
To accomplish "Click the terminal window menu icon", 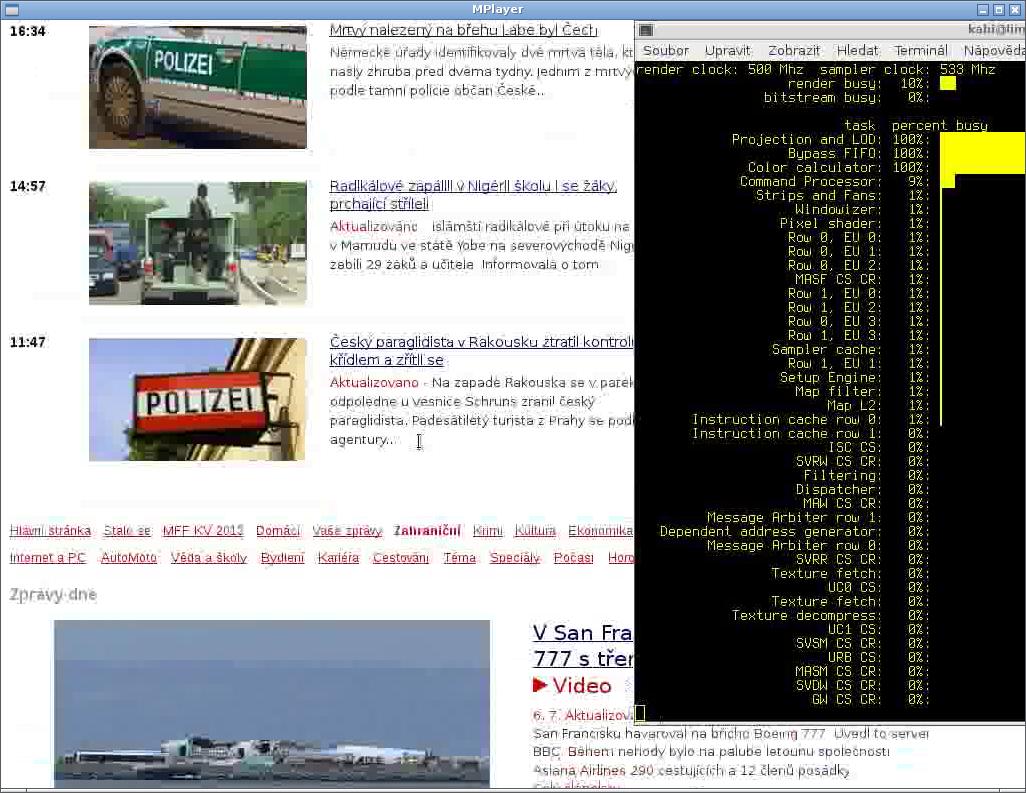I will click(645, 30).
